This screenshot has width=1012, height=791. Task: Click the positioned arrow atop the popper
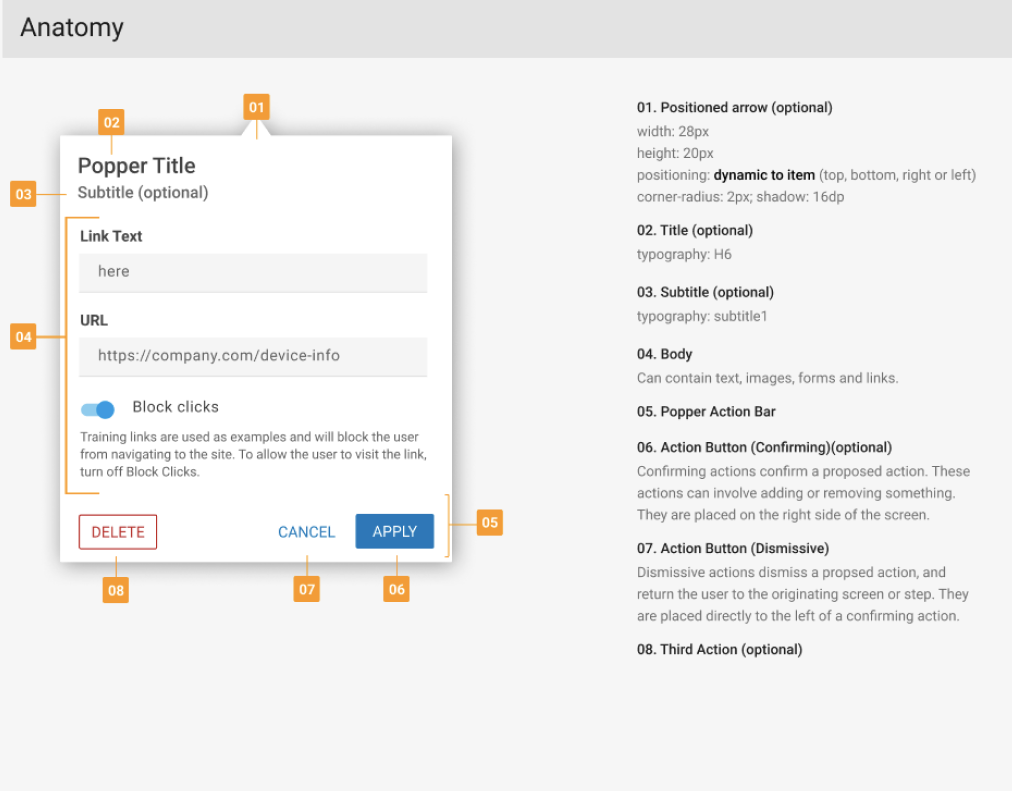257,129
